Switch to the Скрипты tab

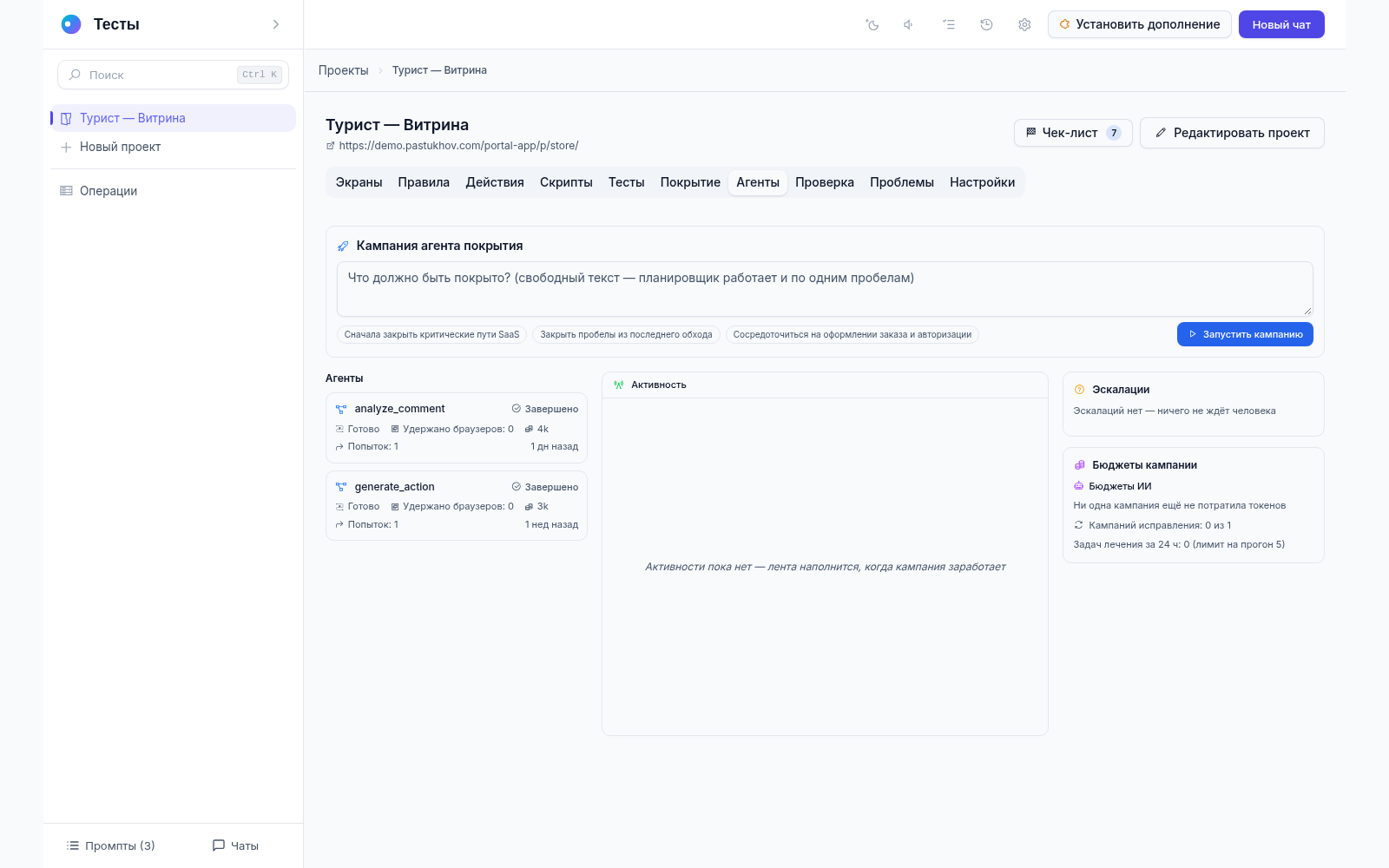[566, 182]
